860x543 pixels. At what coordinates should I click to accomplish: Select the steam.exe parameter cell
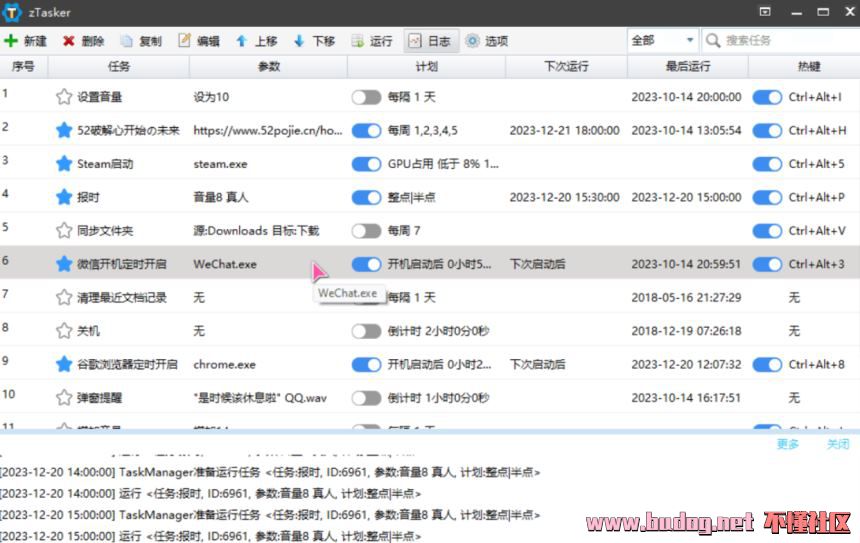tap(220, 164)
